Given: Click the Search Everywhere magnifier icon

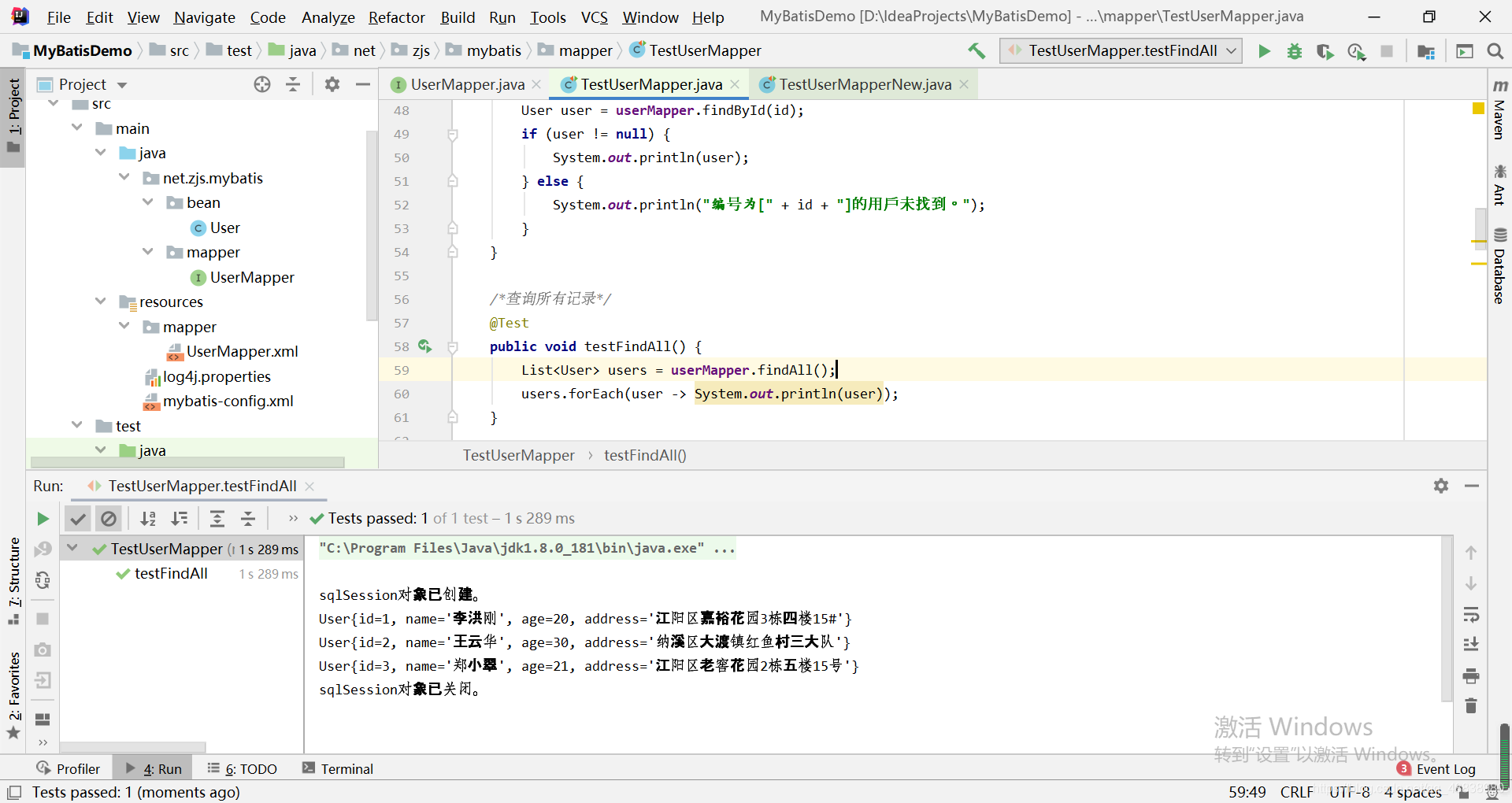Looking at the screenshot, I should 1495,51.
